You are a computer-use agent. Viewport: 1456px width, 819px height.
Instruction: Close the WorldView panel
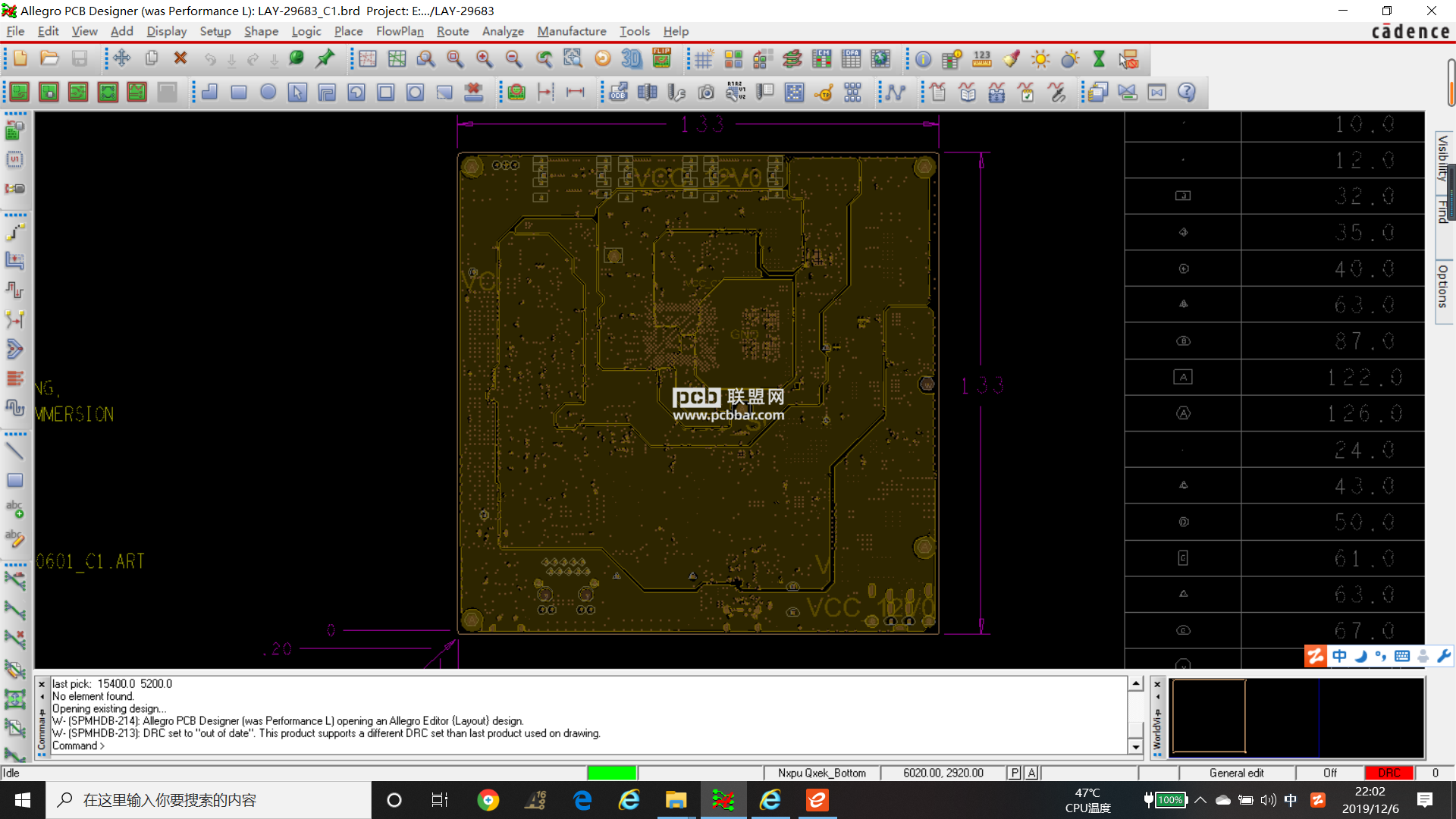pos(1157,684)
